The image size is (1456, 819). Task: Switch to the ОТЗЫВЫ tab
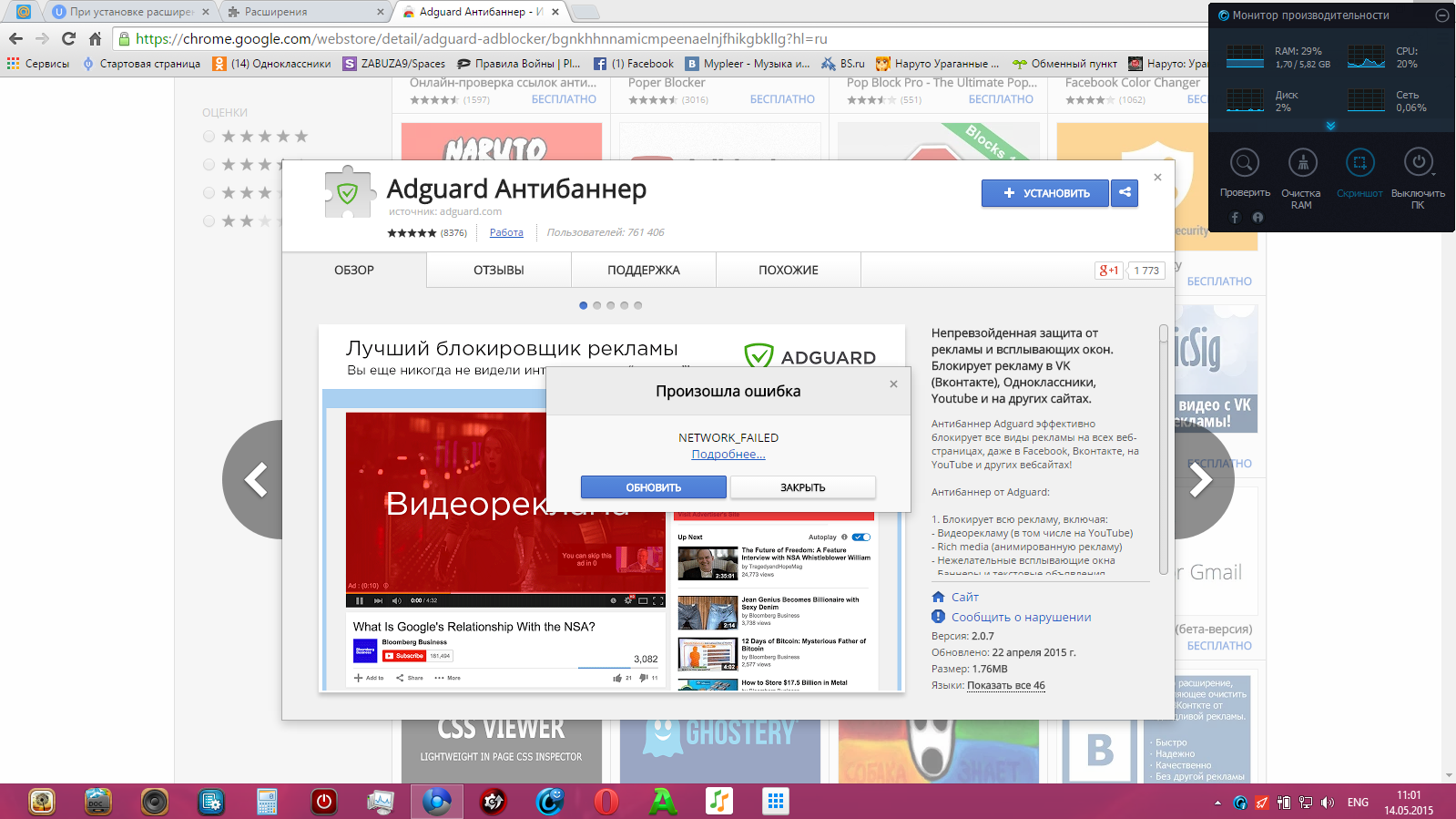(x=499, y=270)
